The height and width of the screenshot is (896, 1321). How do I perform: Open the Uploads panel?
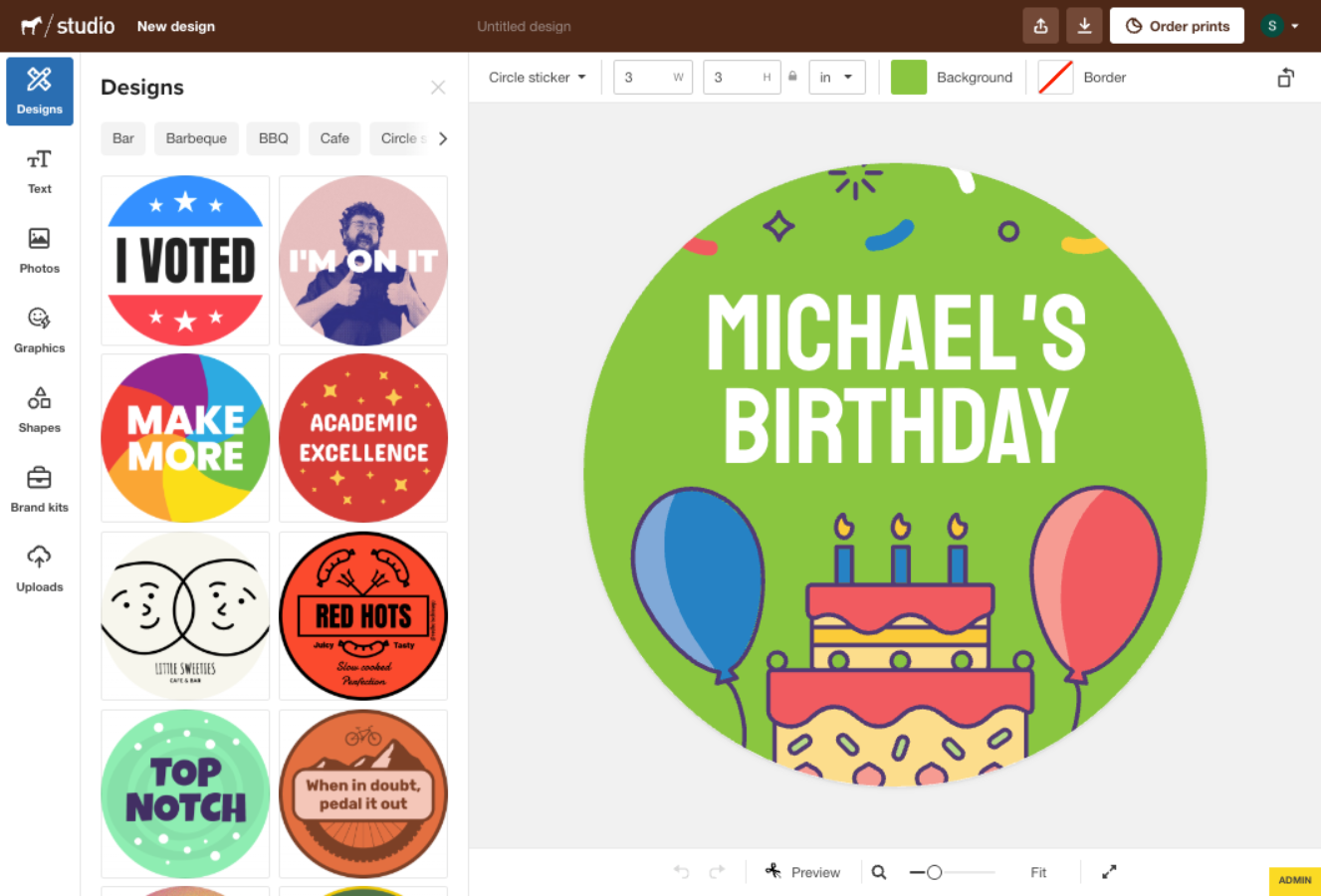tap(39, 567)
